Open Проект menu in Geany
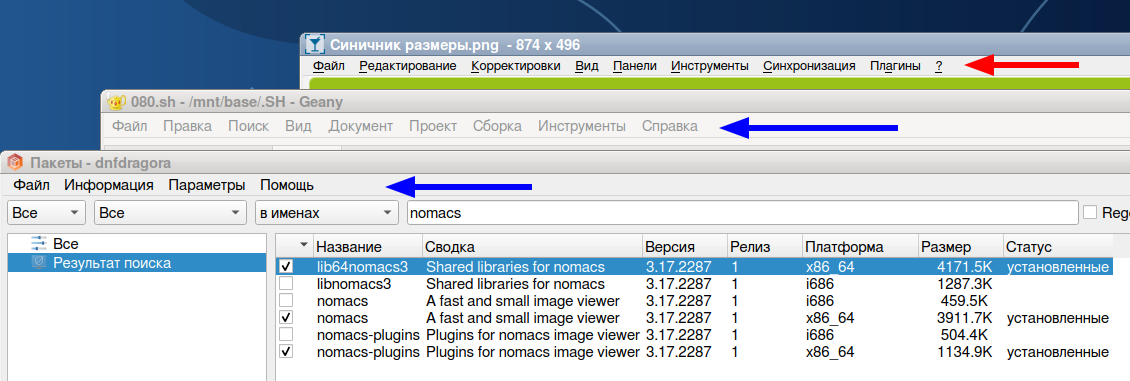The height and width of the screenshot is (381, 1130). 433,126
